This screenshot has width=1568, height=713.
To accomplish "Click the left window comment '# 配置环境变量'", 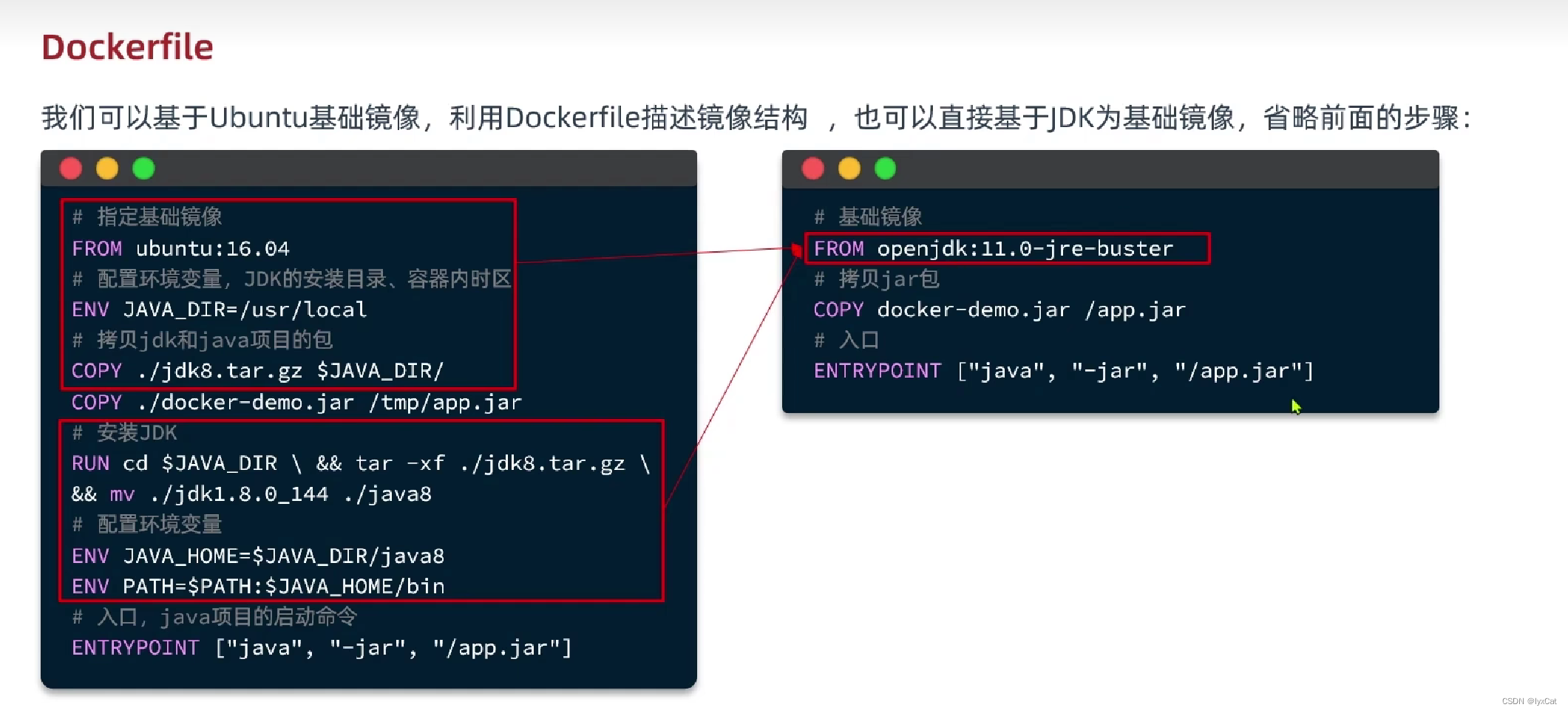I will click(147, 525).
